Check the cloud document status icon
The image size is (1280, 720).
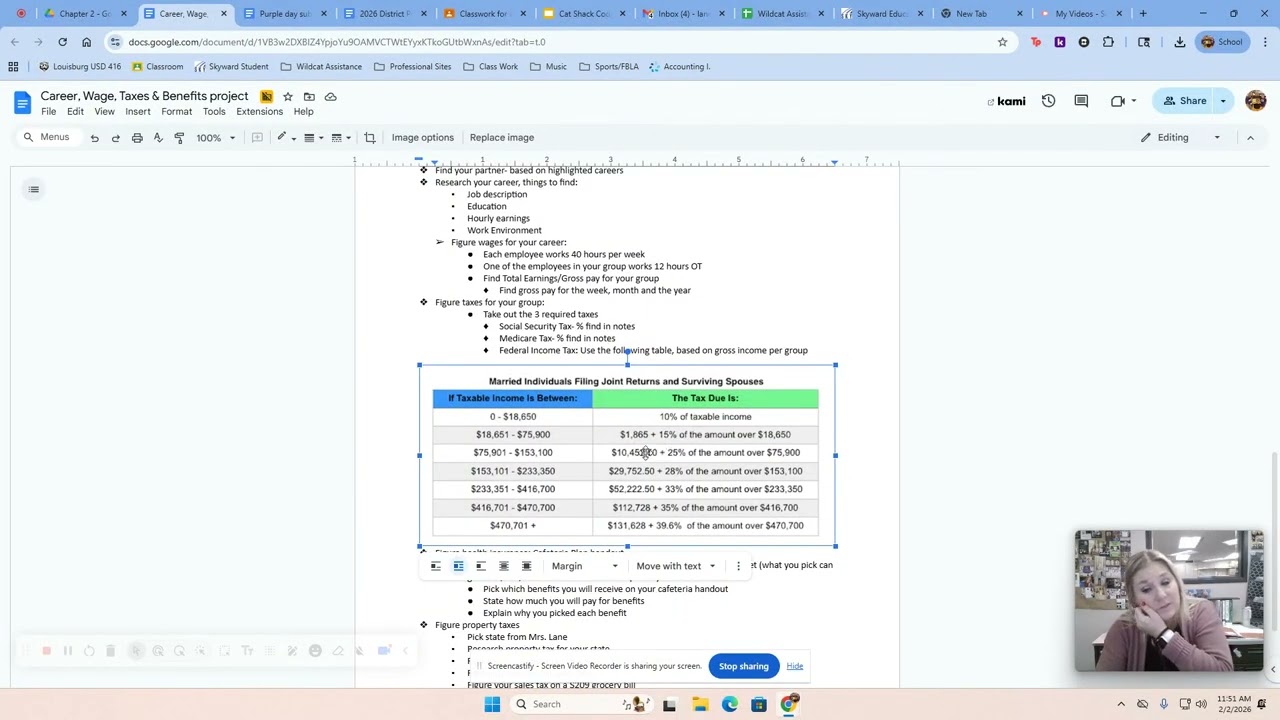point(331,97)
